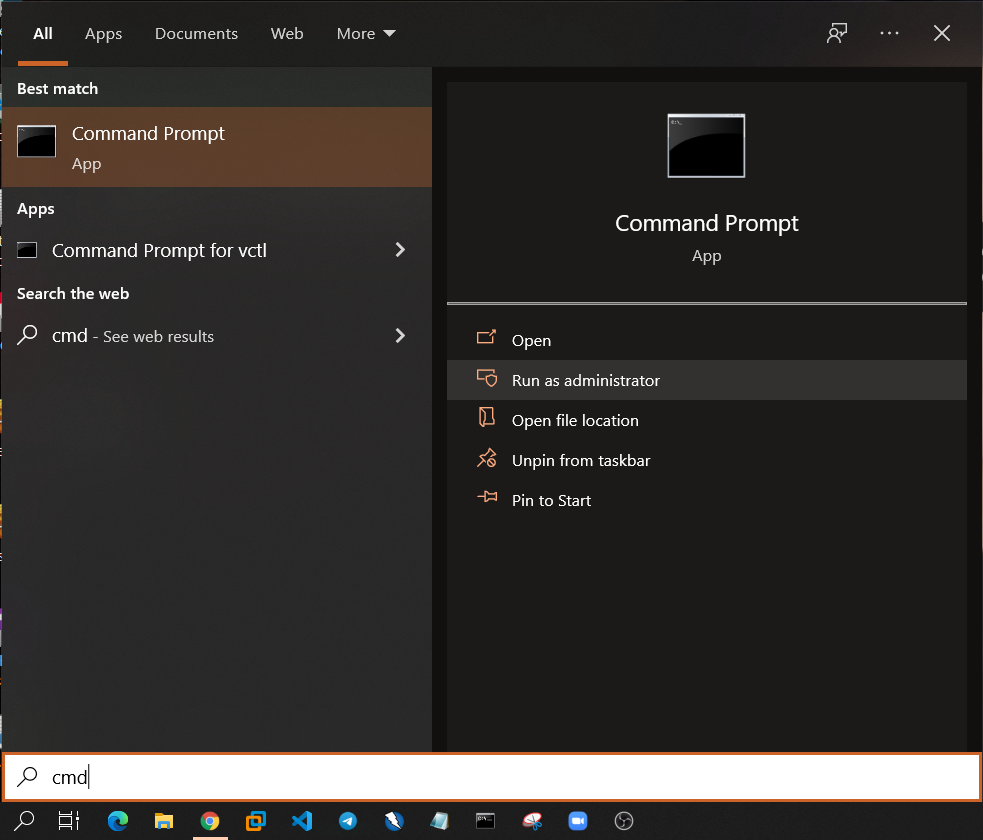This screenshot has width=983, height=840.
Task: Open File Explorer from the taskbar
Action: (x=164, y=820)
